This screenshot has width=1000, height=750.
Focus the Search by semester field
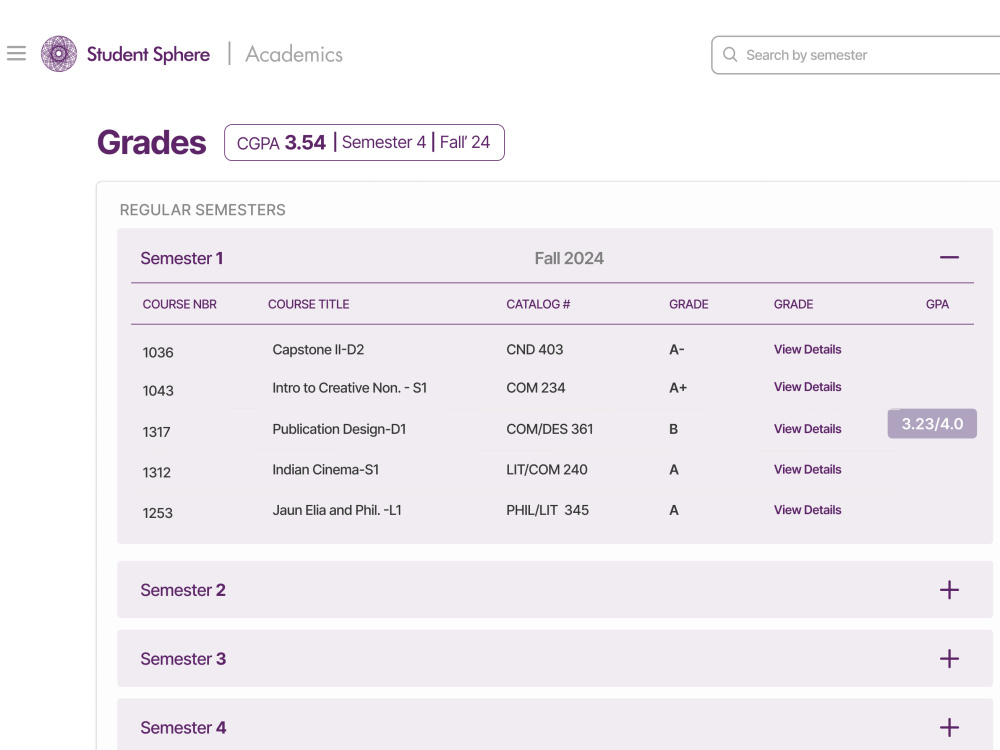pos(856,55)
